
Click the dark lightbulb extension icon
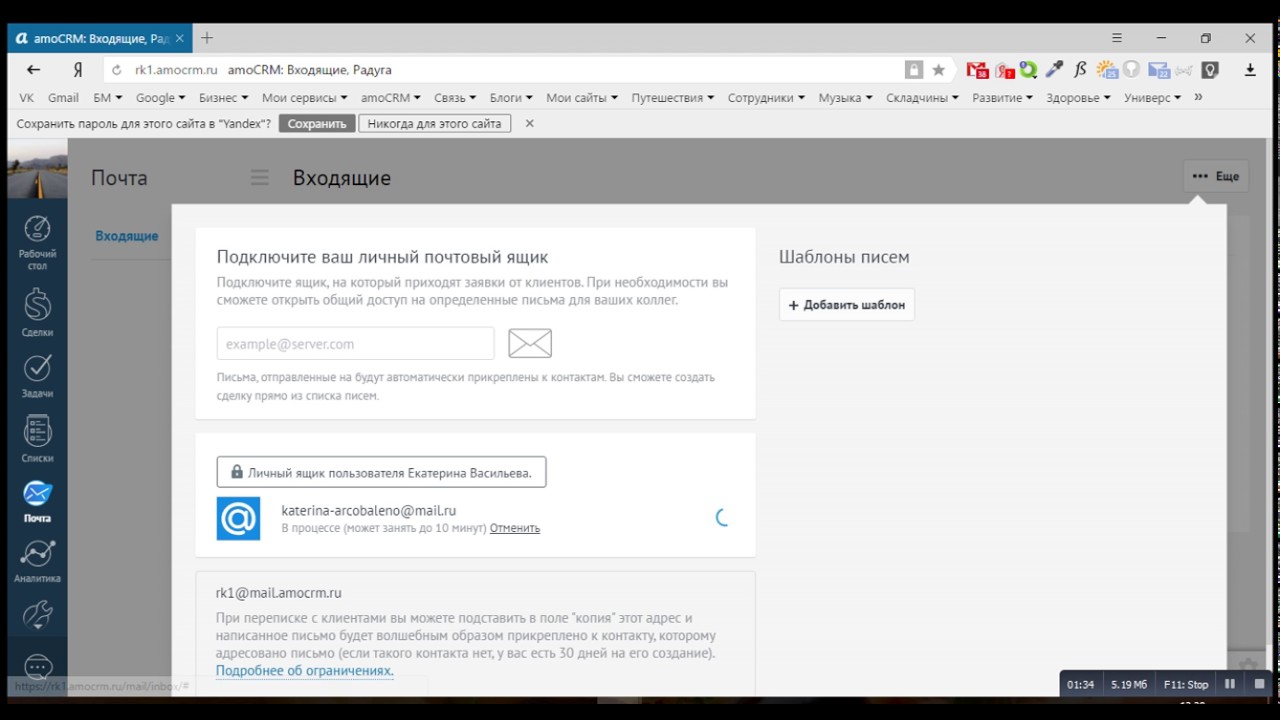(x=1210, y=70)
